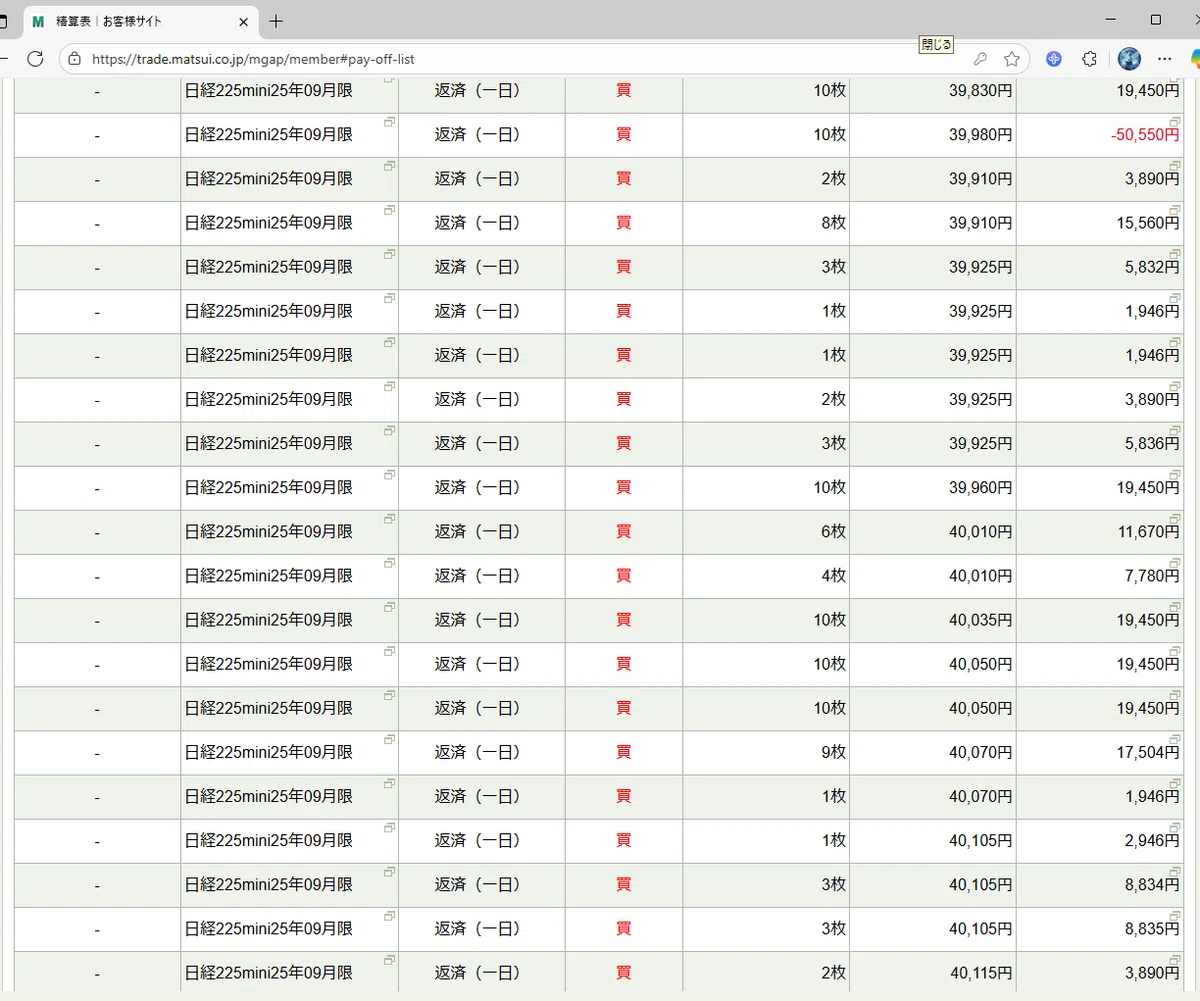
Task: Click popup icon above the 7,780円 value
Action: click(x=1175, y=562)
